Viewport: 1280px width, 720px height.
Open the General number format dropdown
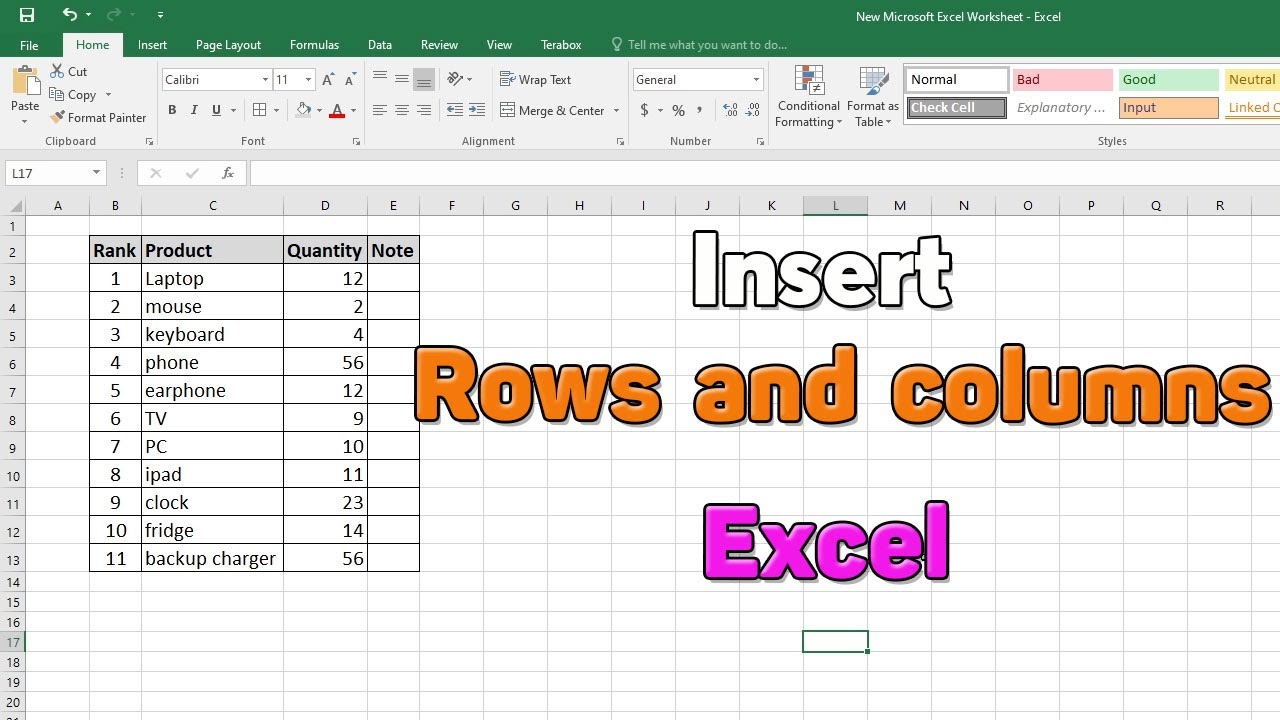[757, 80]
